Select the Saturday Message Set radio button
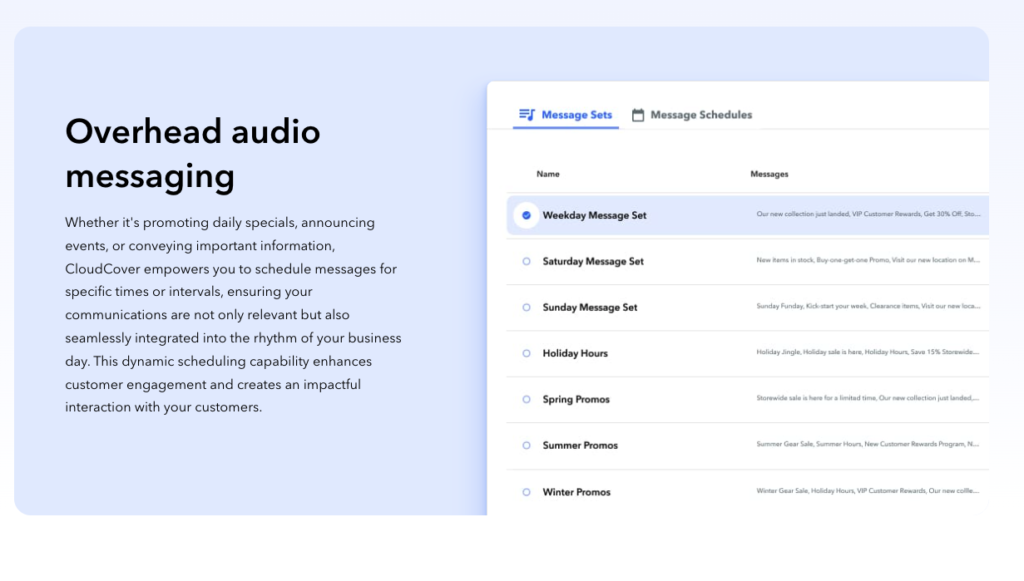Image resolution: width=1024 pixels, height=581 pixels. click(x=526, y=262)
